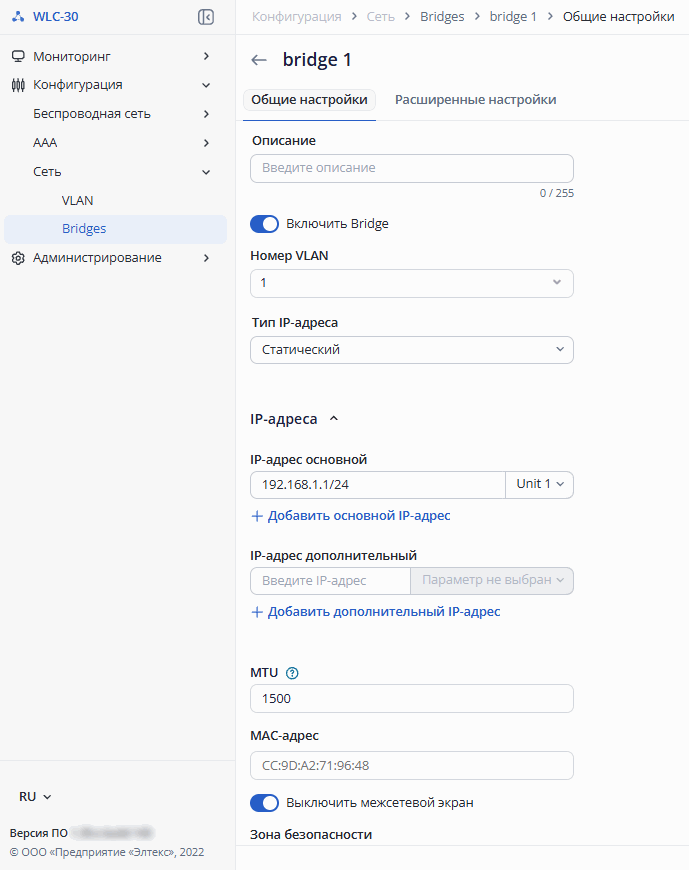The width and height of the screenshot is (689, 870).
Task: Click the back arrow beside bridge 1
Action: click(x=259, y=60)
